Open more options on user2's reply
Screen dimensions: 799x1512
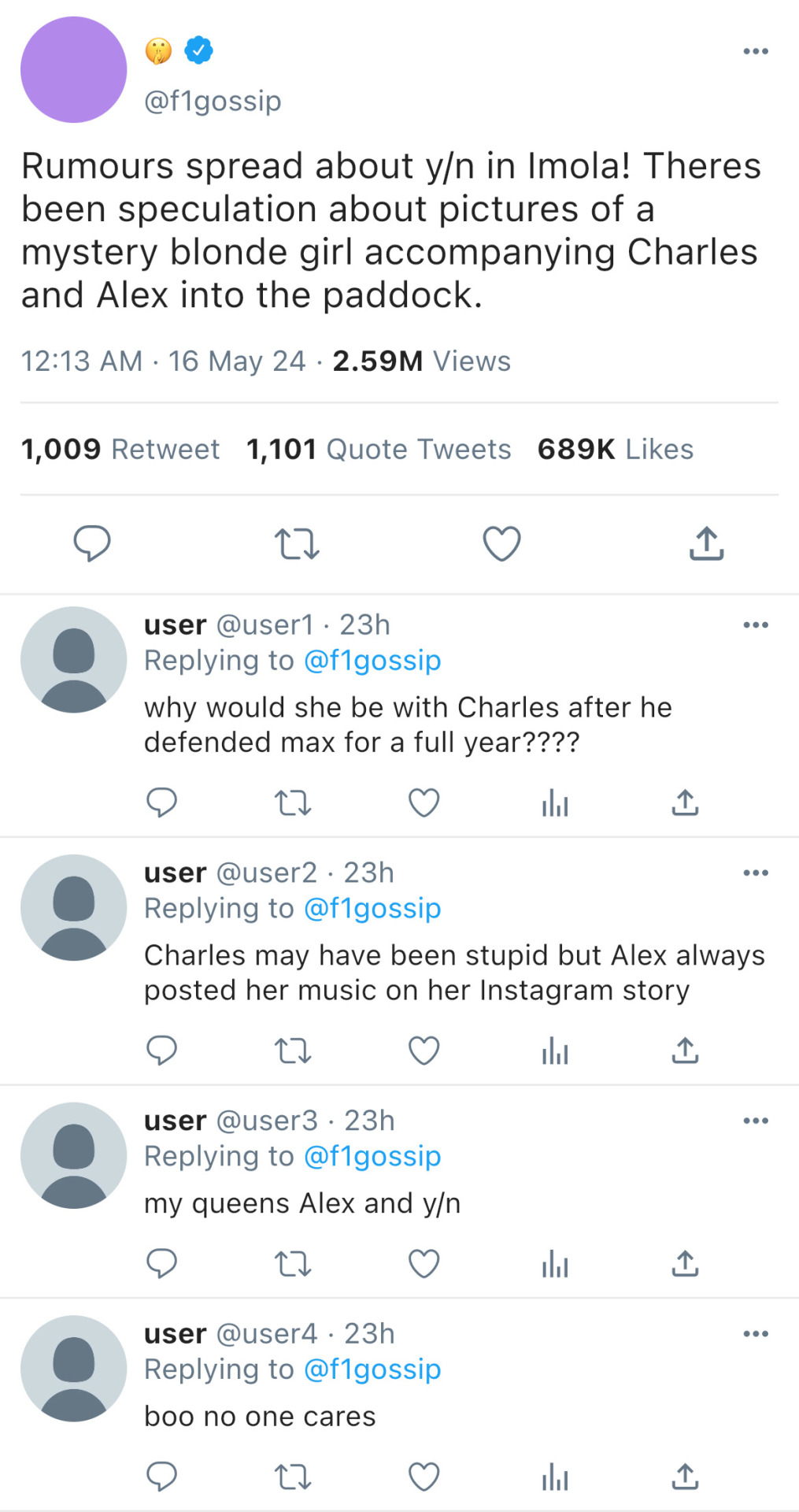pyautogui.click(x=755, y=873)
